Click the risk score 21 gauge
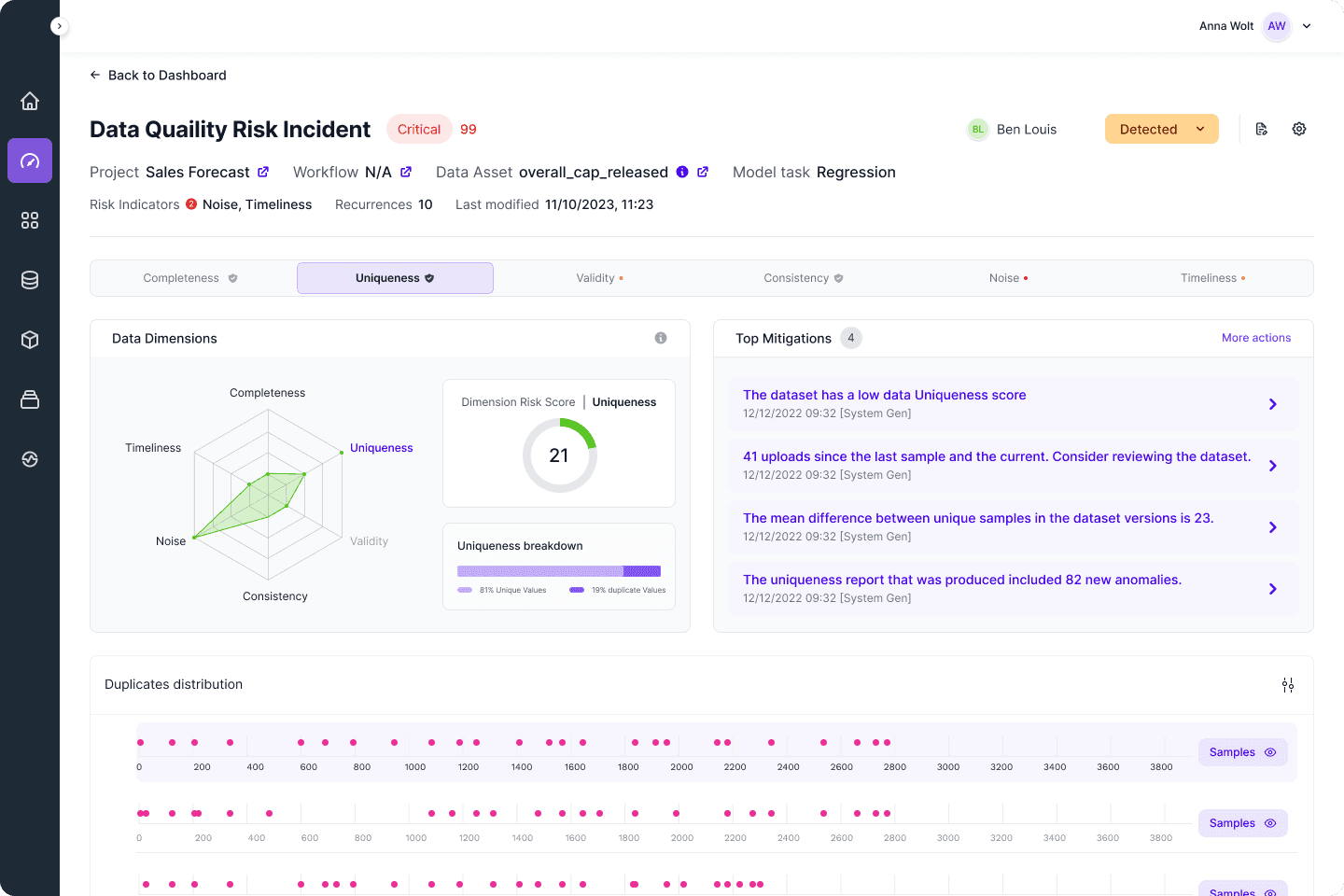1344x896 pixels. pyautogui.click(x=559, y=455)
